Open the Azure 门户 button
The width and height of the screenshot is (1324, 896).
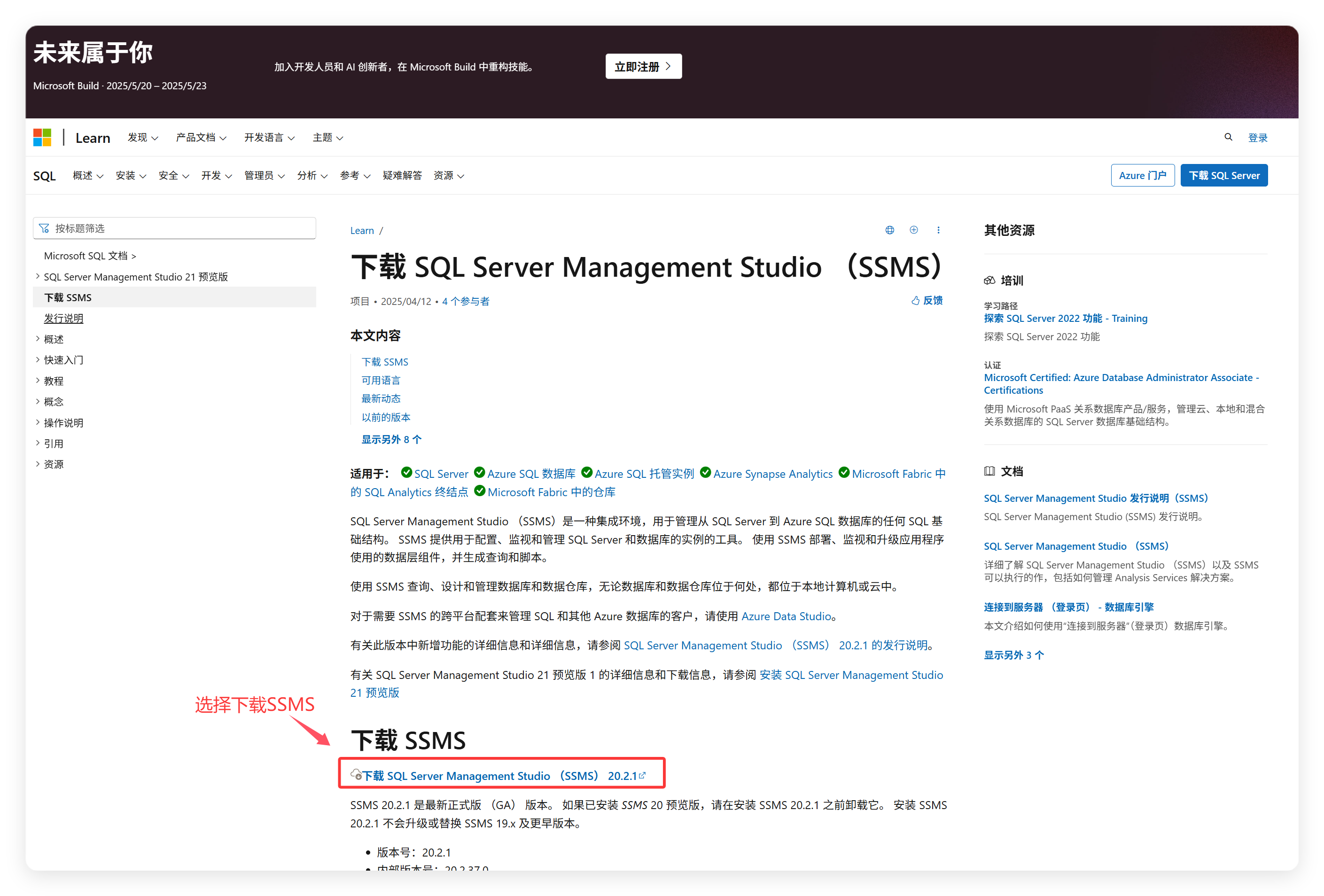pos(1142,175)
